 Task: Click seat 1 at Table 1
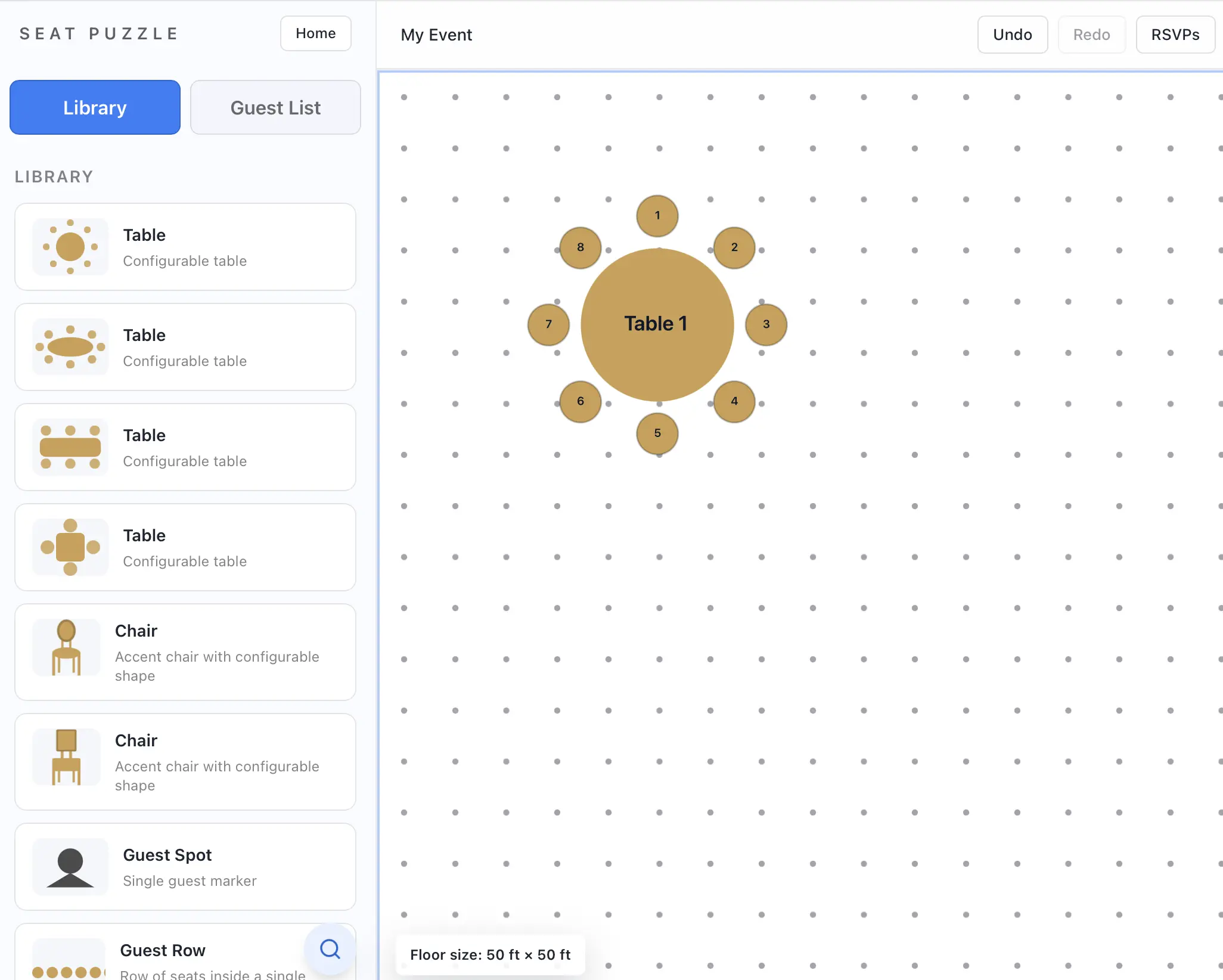657,216
